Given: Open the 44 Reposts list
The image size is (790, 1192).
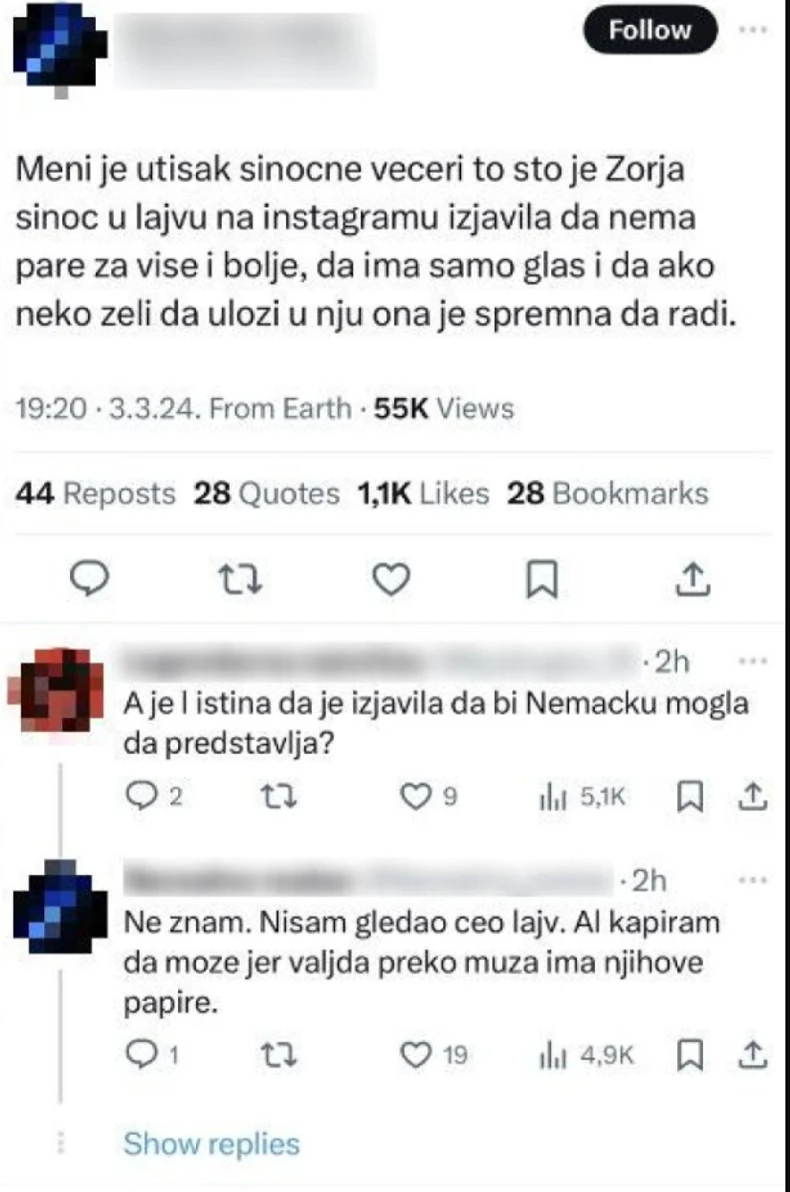Looking at the screenshot, I should (x=96, y=493).
